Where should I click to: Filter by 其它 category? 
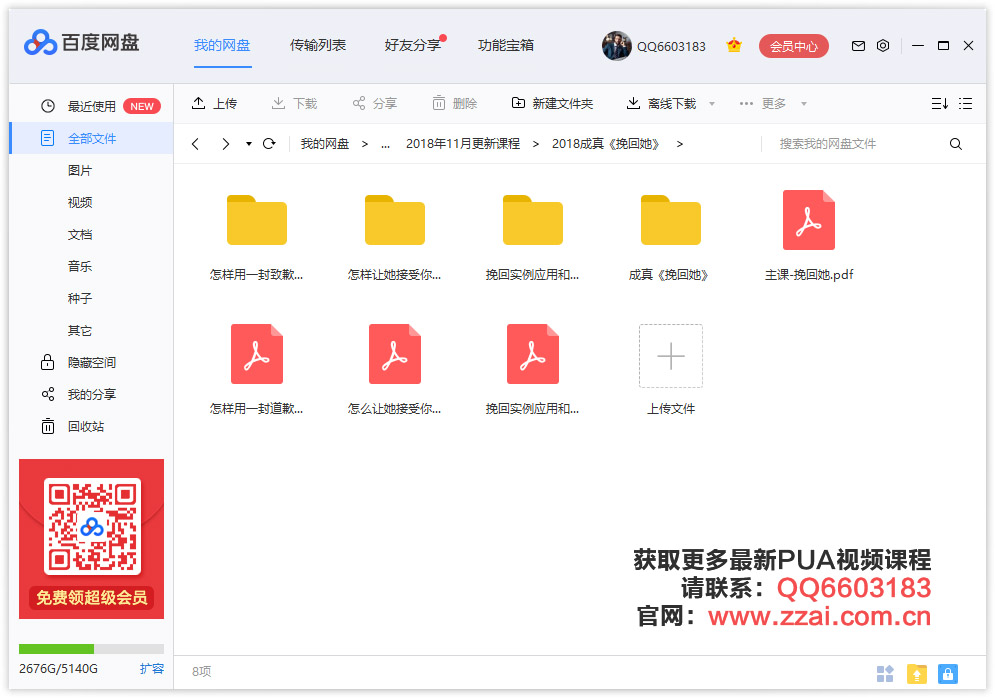80,331
